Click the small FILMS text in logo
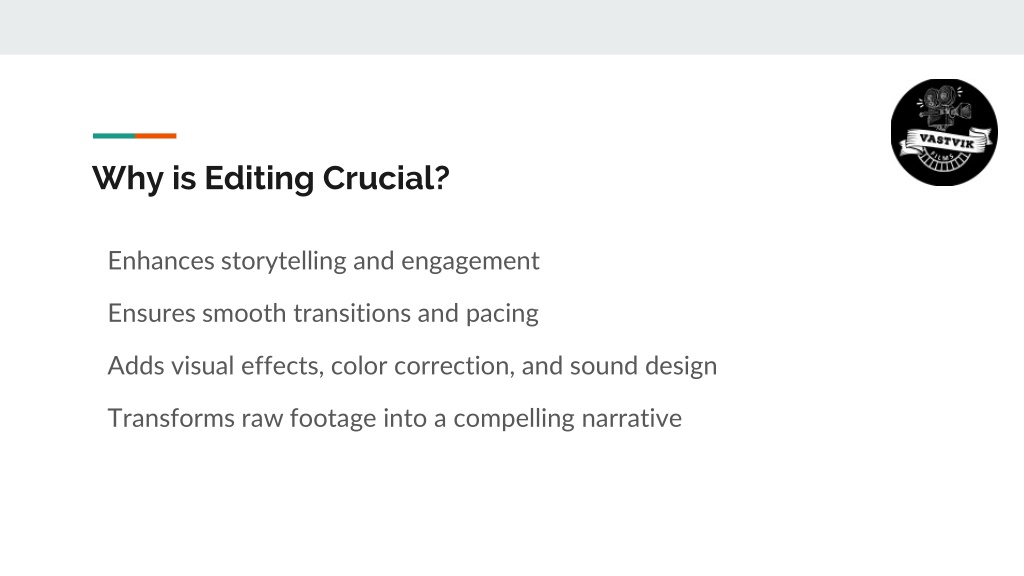The width and height of the screenshot is (1024, 576). tap(941, 156)
